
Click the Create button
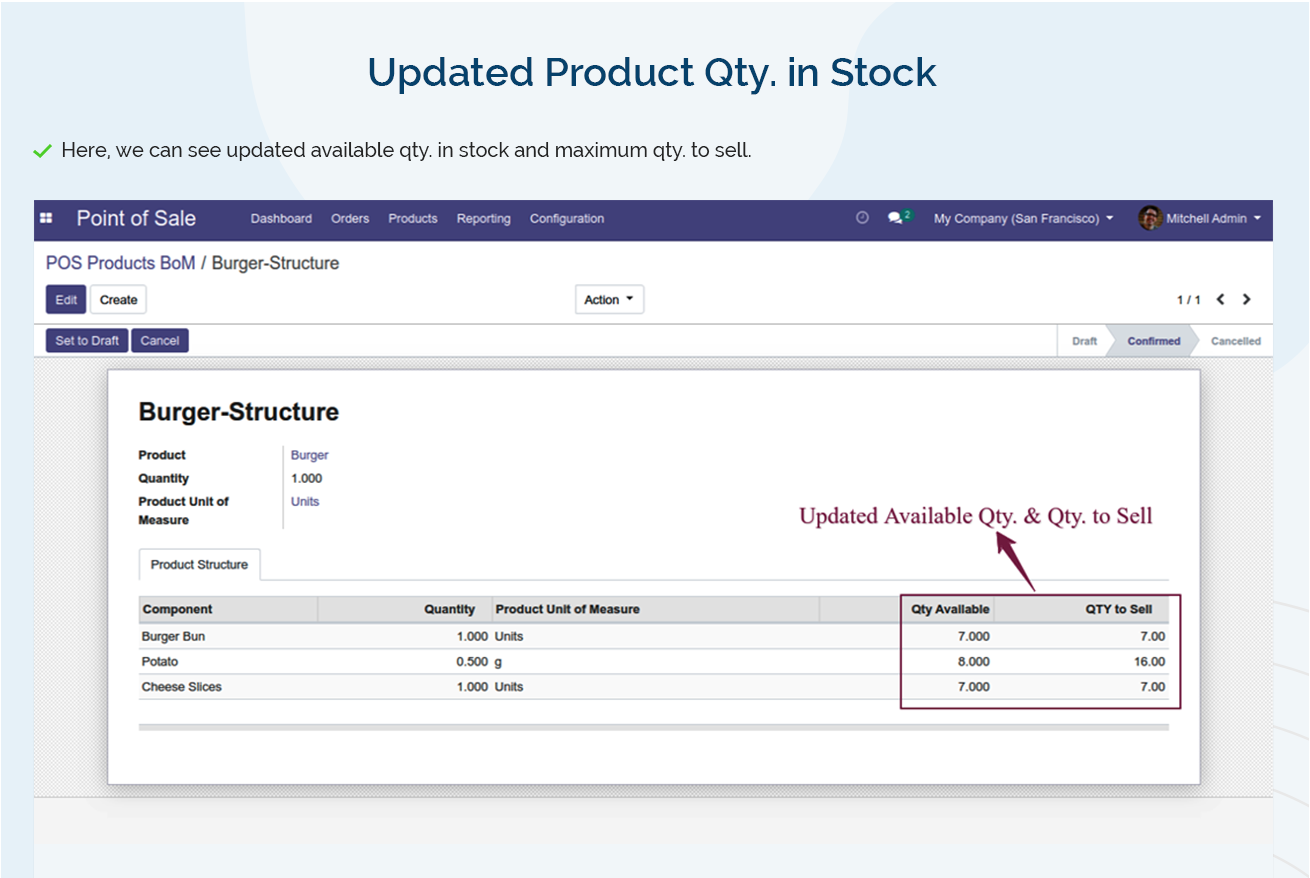pyautogui.click(x=118, y=300)
